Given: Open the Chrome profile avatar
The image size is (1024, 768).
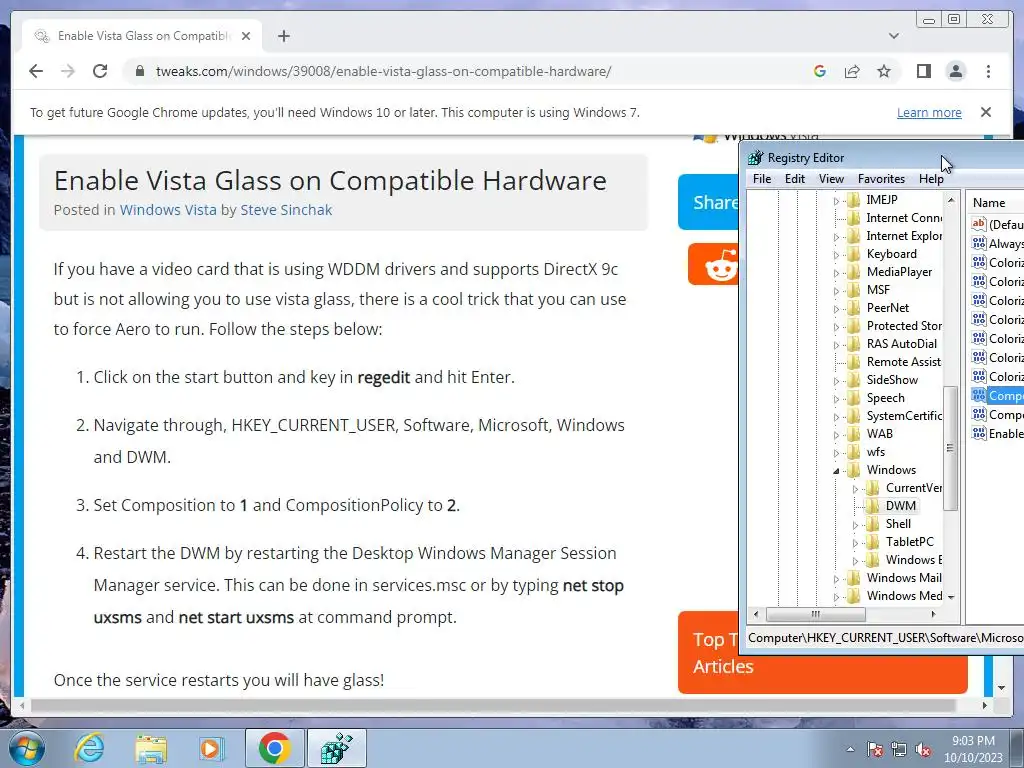Looking at the screenshot, I should [x=956, y=71].
